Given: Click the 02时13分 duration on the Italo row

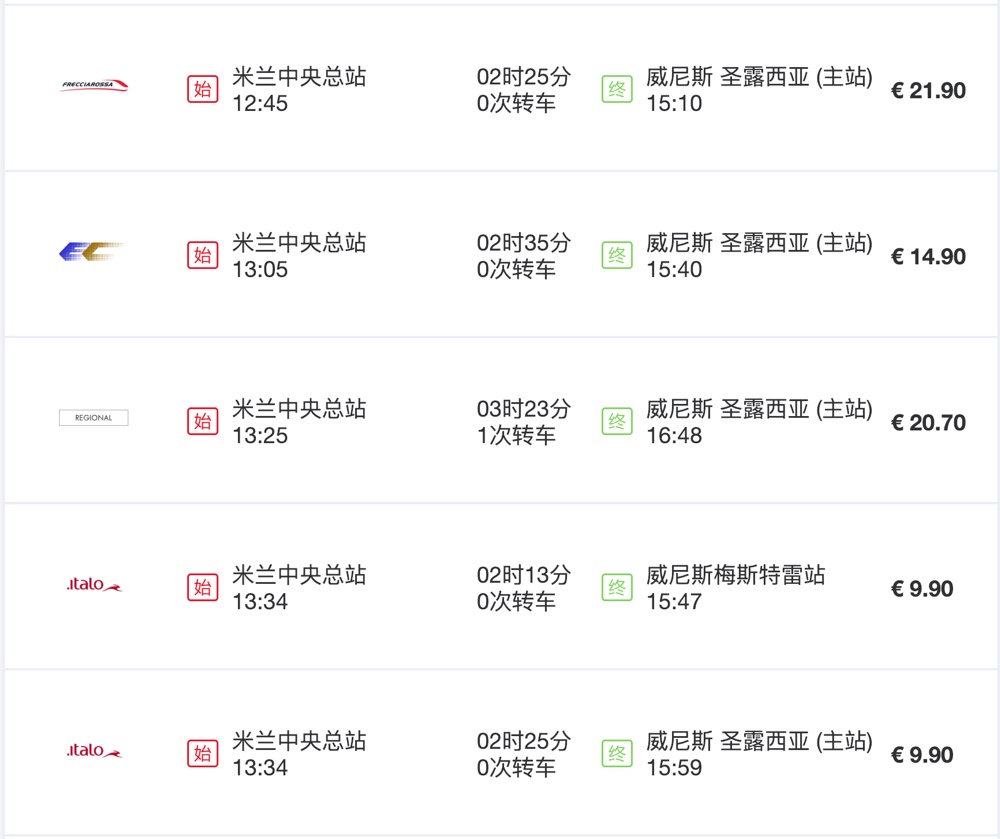Looking at the screenshot, I should 523,576.
